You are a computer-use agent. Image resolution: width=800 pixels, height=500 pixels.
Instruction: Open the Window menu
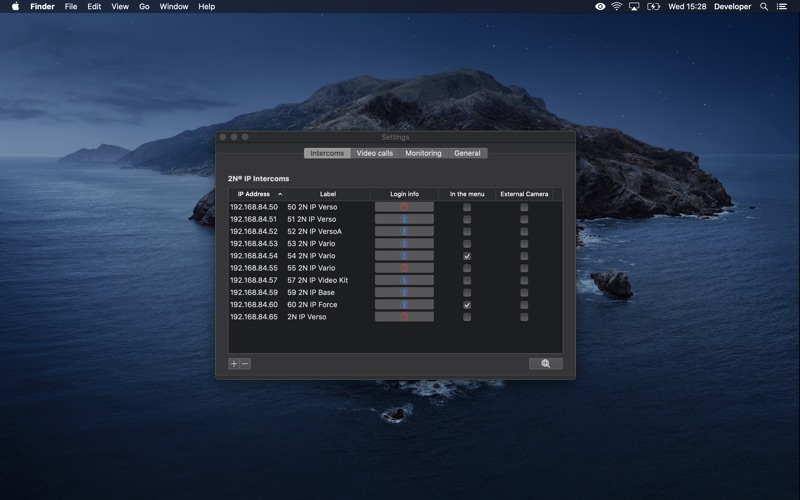(x=173, y=7)
